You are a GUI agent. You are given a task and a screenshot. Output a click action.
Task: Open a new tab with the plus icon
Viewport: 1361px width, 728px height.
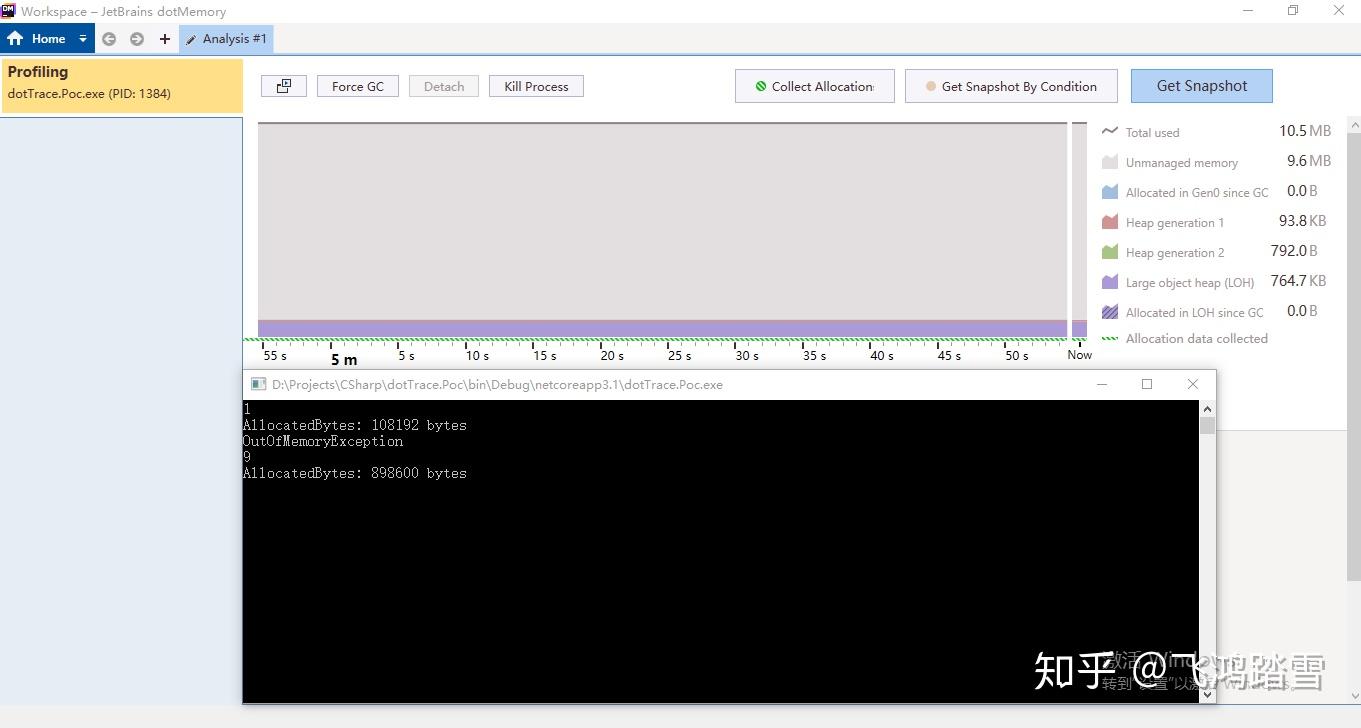click(163, 39)
